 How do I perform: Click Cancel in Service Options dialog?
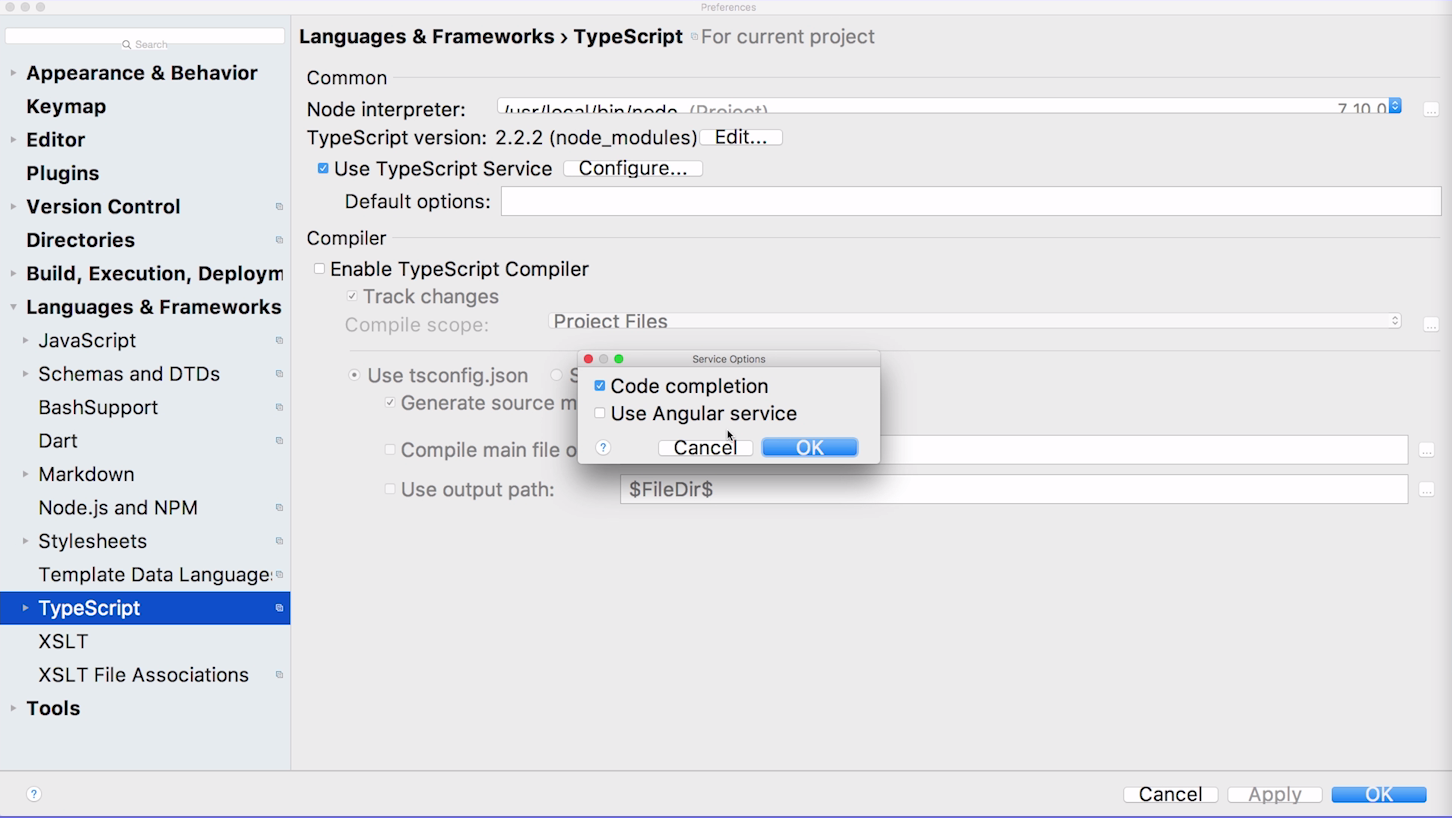pos(705,448)
